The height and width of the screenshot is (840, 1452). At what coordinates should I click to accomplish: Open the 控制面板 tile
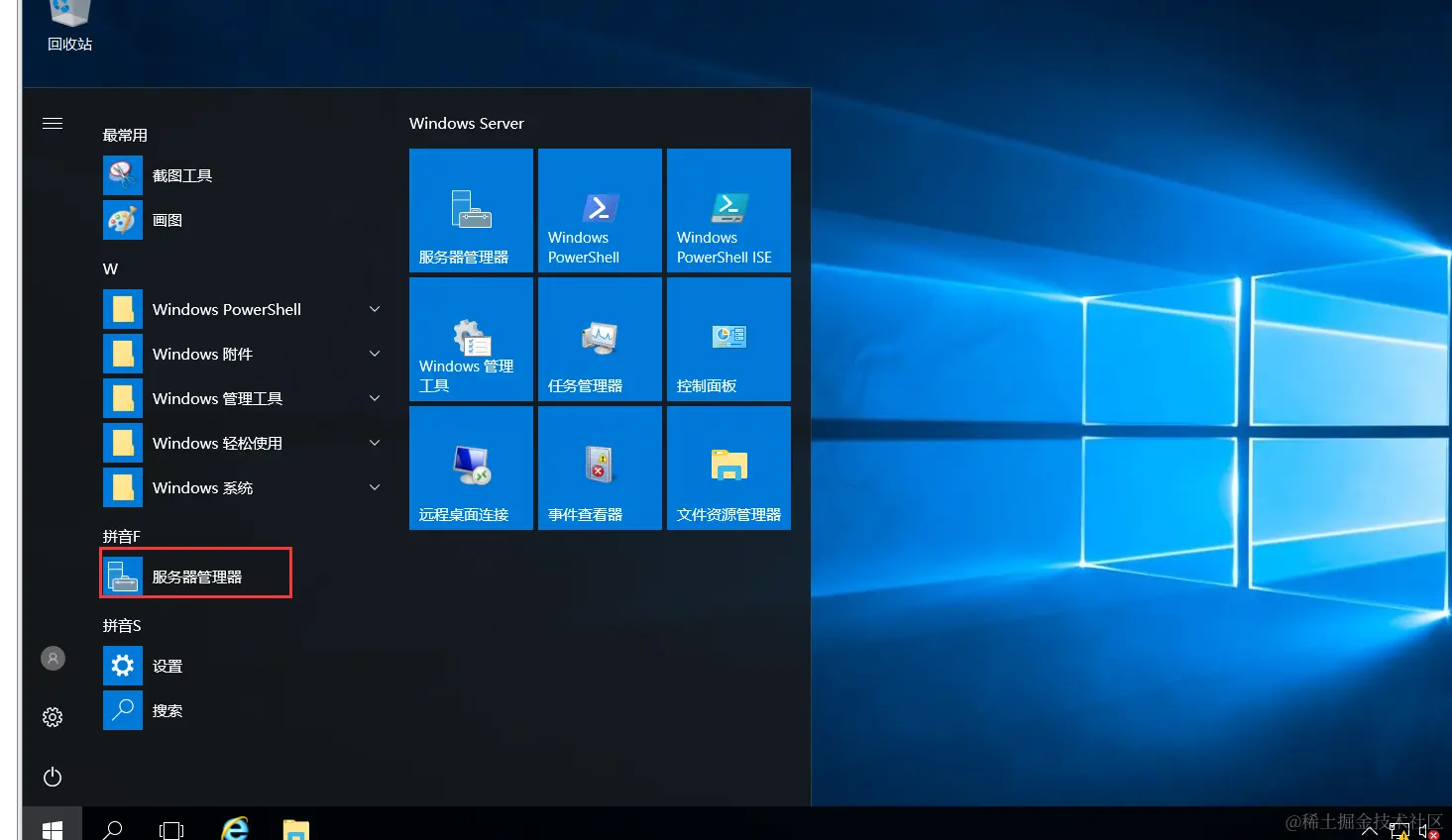pyautogui.click(x=728, y=339)
